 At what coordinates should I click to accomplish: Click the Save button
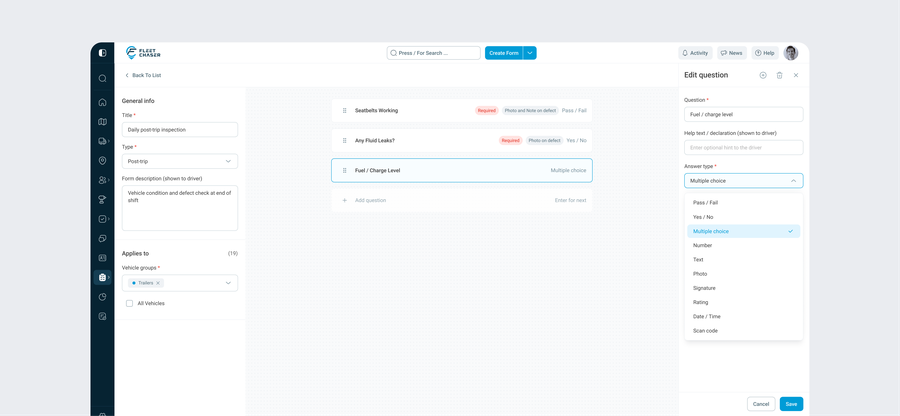coord(792,404)
